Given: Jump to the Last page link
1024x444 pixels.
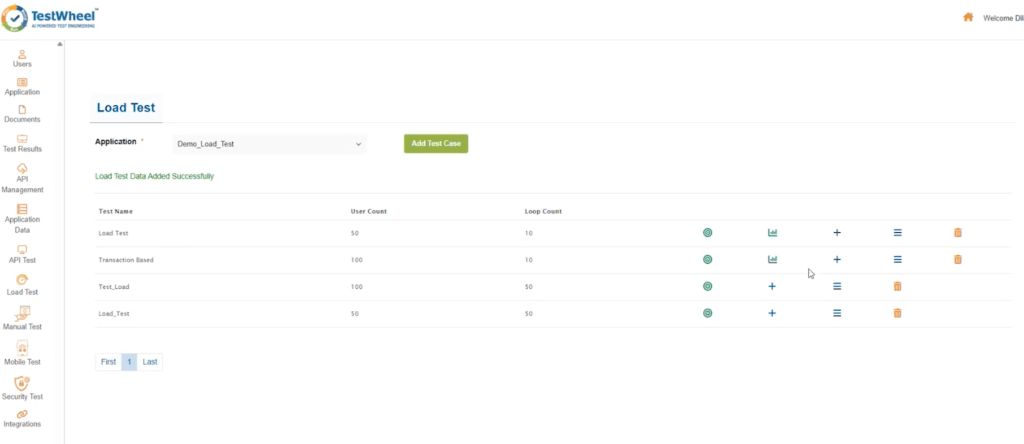Looking at the screenshot, I should (x=150, y=362).
